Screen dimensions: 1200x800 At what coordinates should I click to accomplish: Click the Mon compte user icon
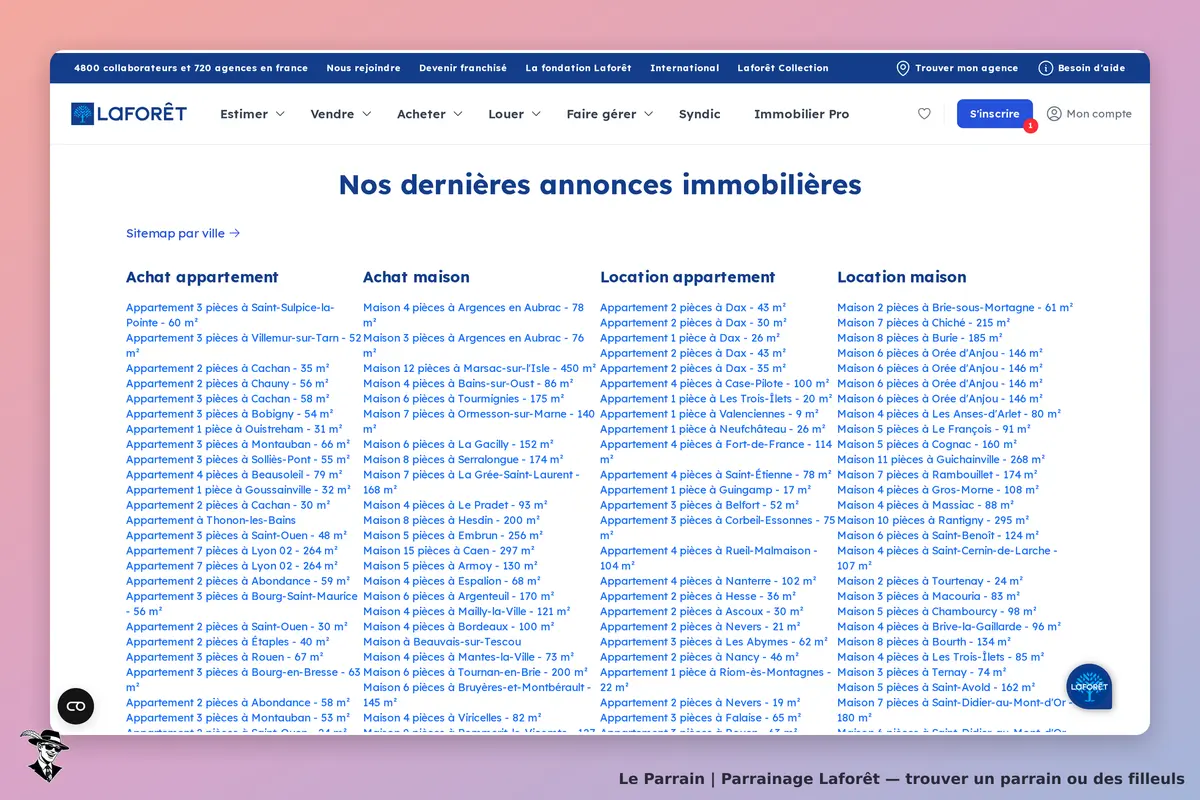[x=1054, y=114]
